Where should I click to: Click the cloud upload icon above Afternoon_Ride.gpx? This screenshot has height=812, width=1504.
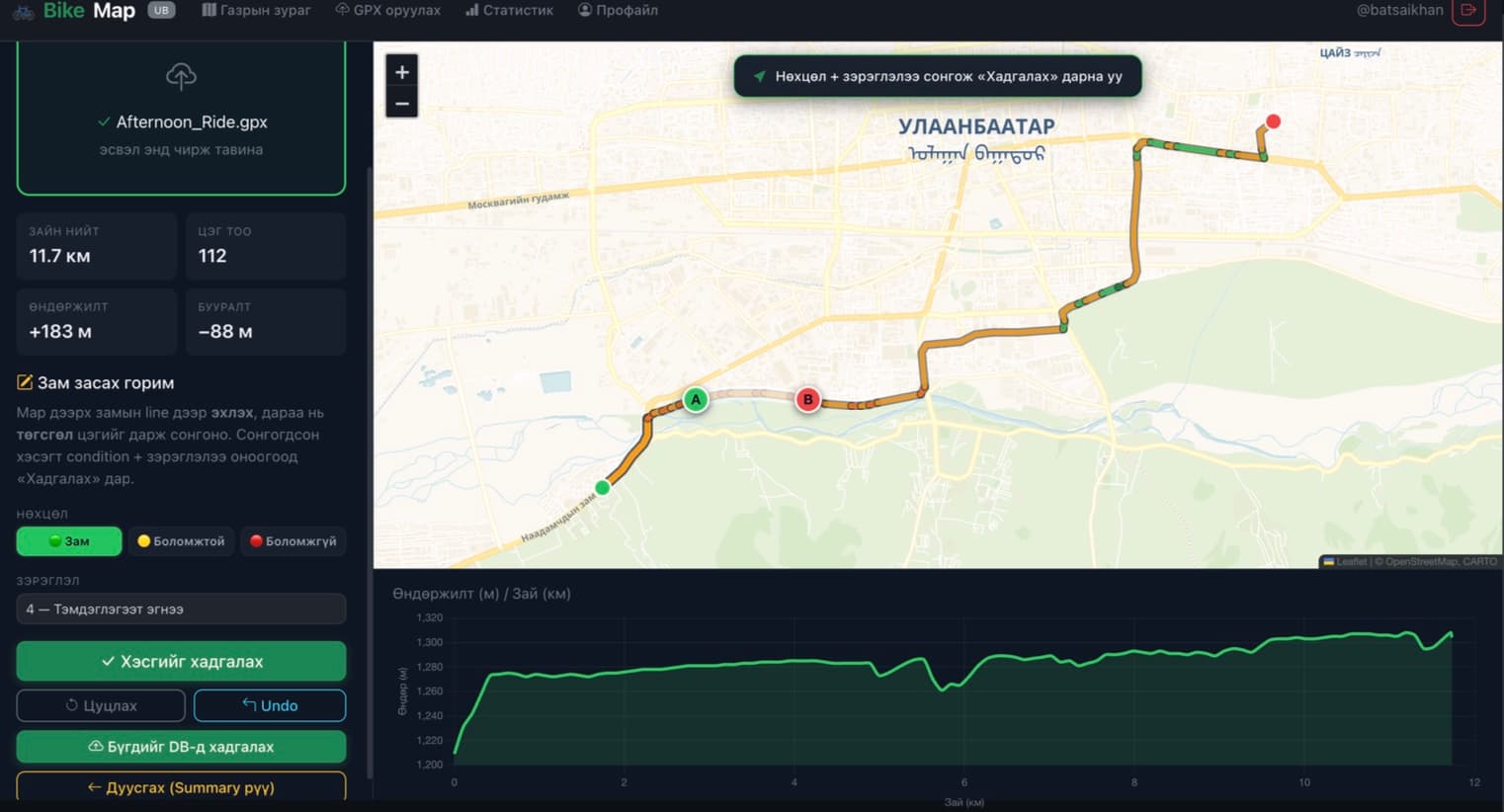coord(181,76)
